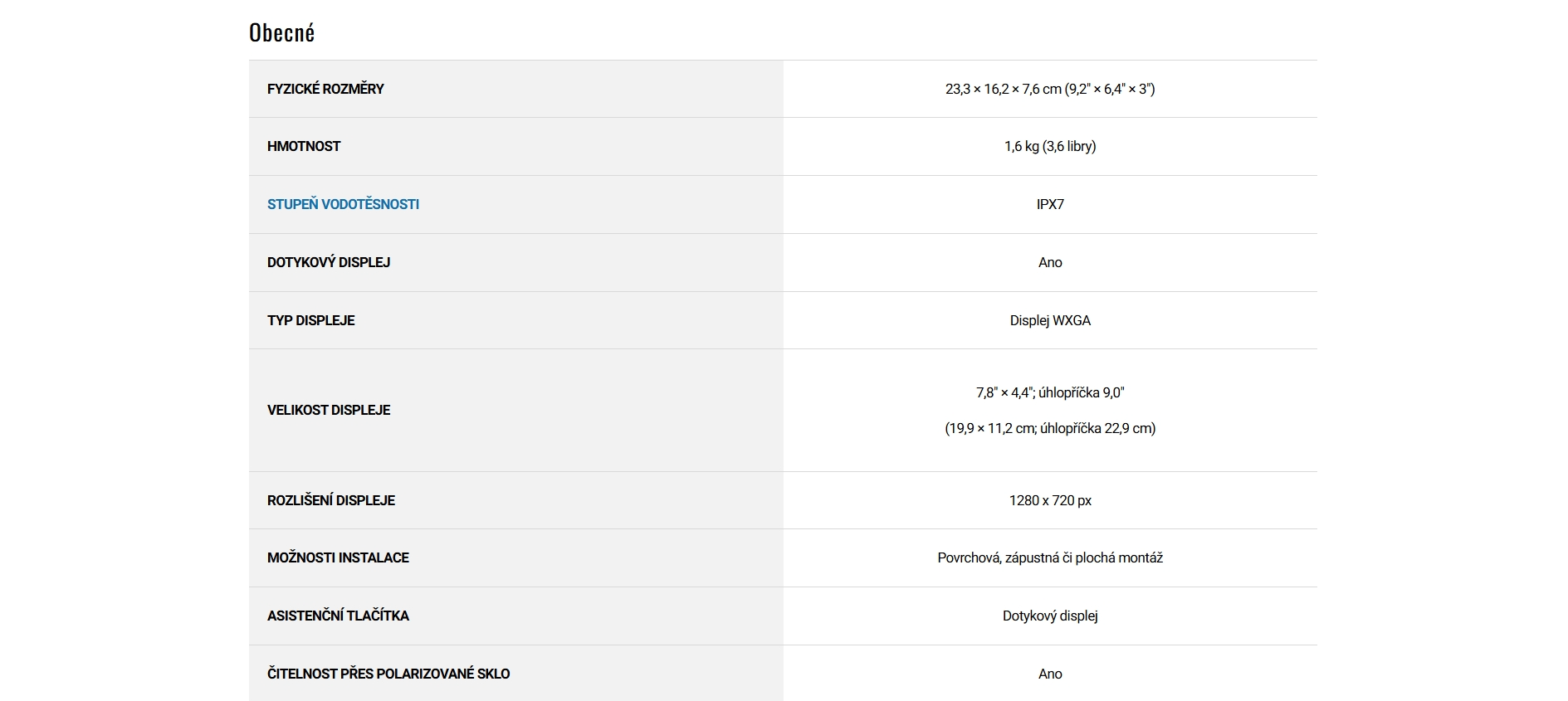Image resolution: width=1568 pixels, height=701 pixels.
Task: Click the display size in centimetres, úhlopříčka 22,9 cm
Action: click(1049, 428)
